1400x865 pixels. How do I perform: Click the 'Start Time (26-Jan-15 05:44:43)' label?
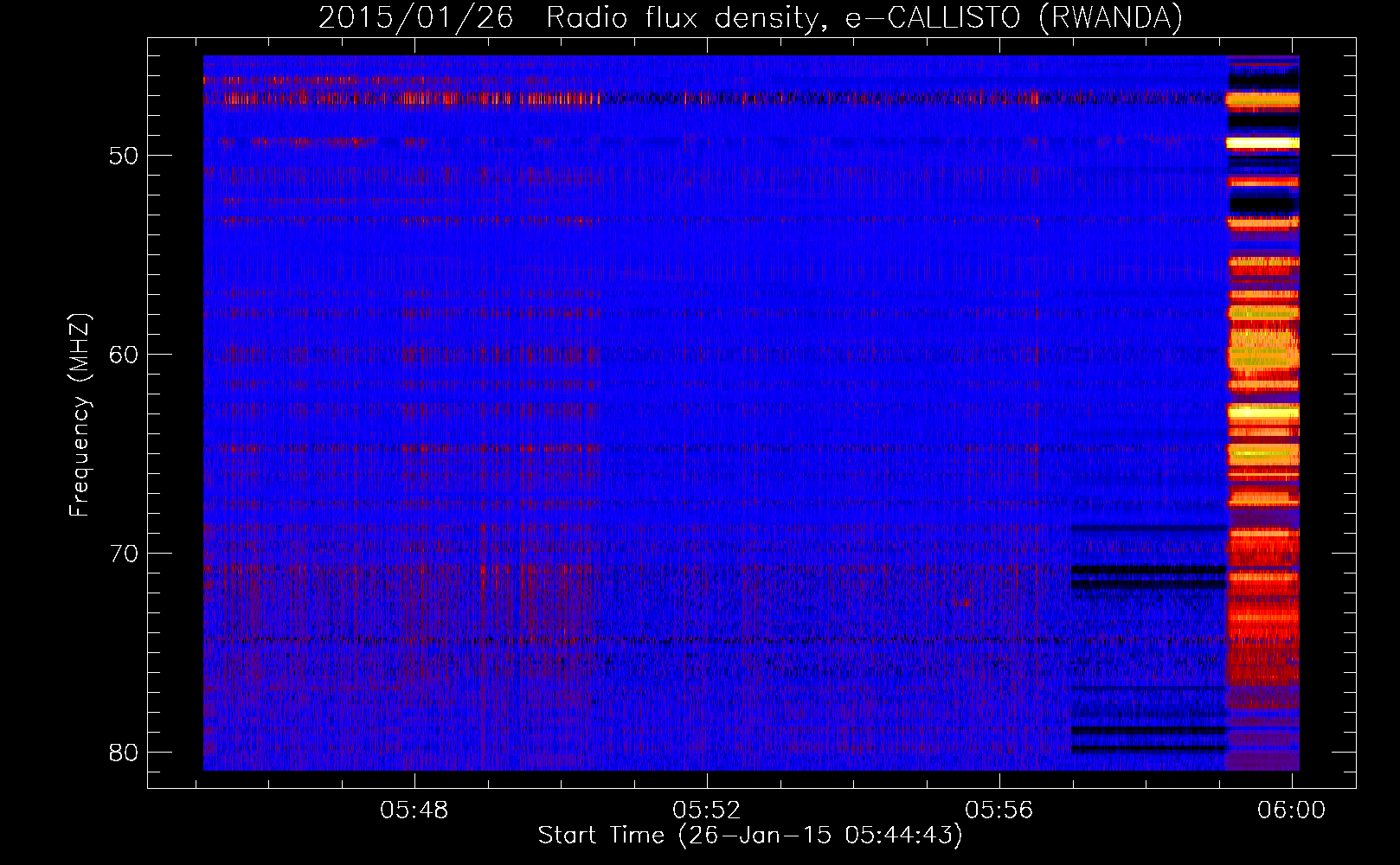750,836
